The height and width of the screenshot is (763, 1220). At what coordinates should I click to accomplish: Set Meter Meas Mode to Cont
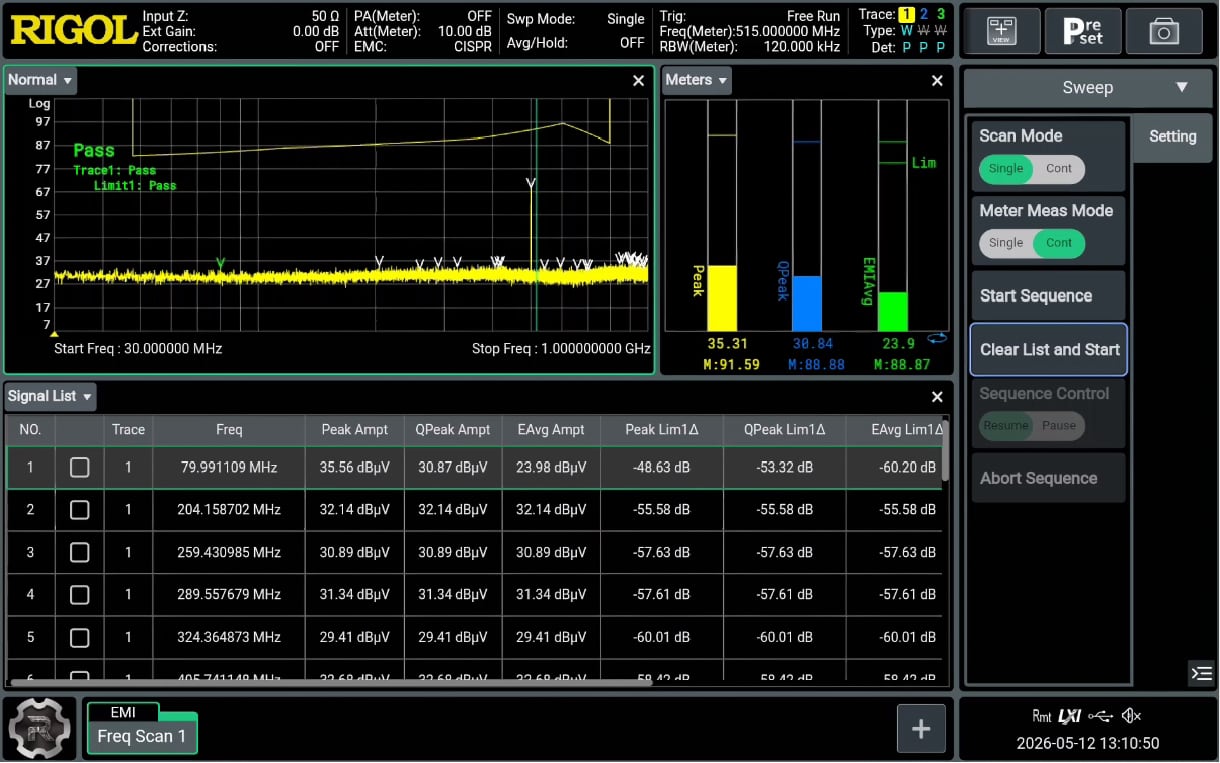click(x=1059, y=243)
